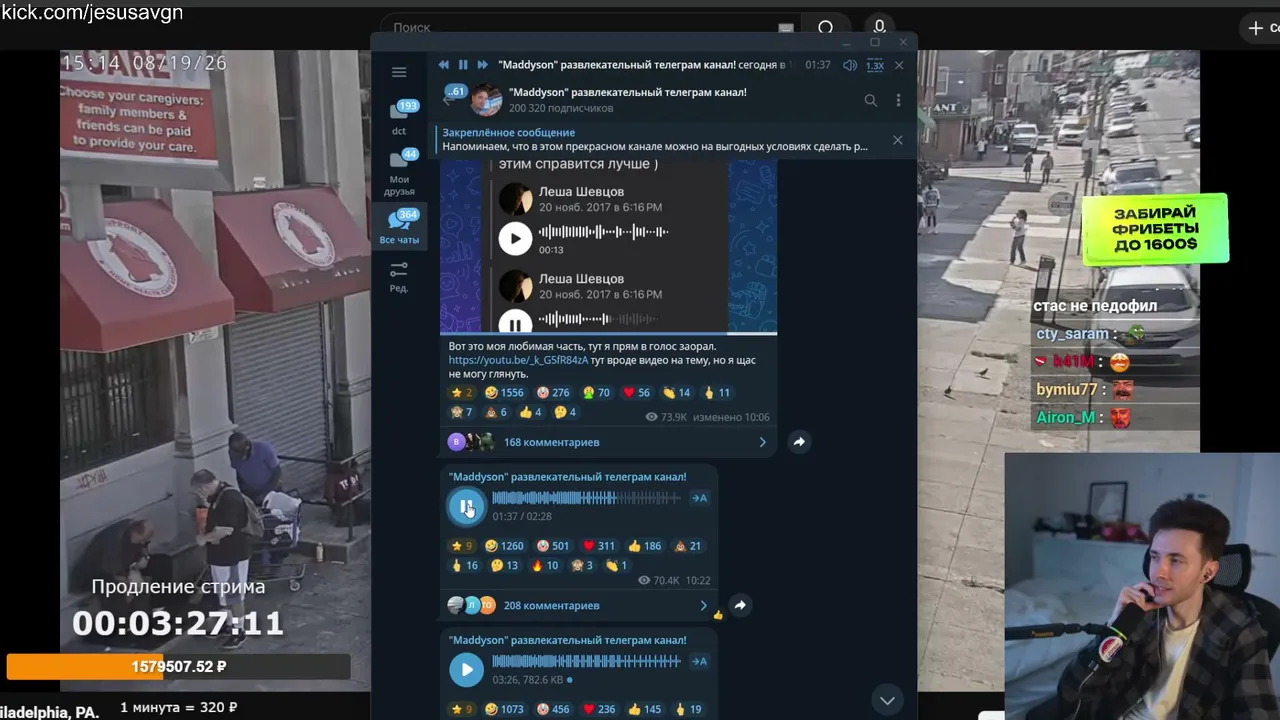The width and height of the screenshot is (1280, 720).
Task: Click the heart reaction with 56
Action: point(636,393)
